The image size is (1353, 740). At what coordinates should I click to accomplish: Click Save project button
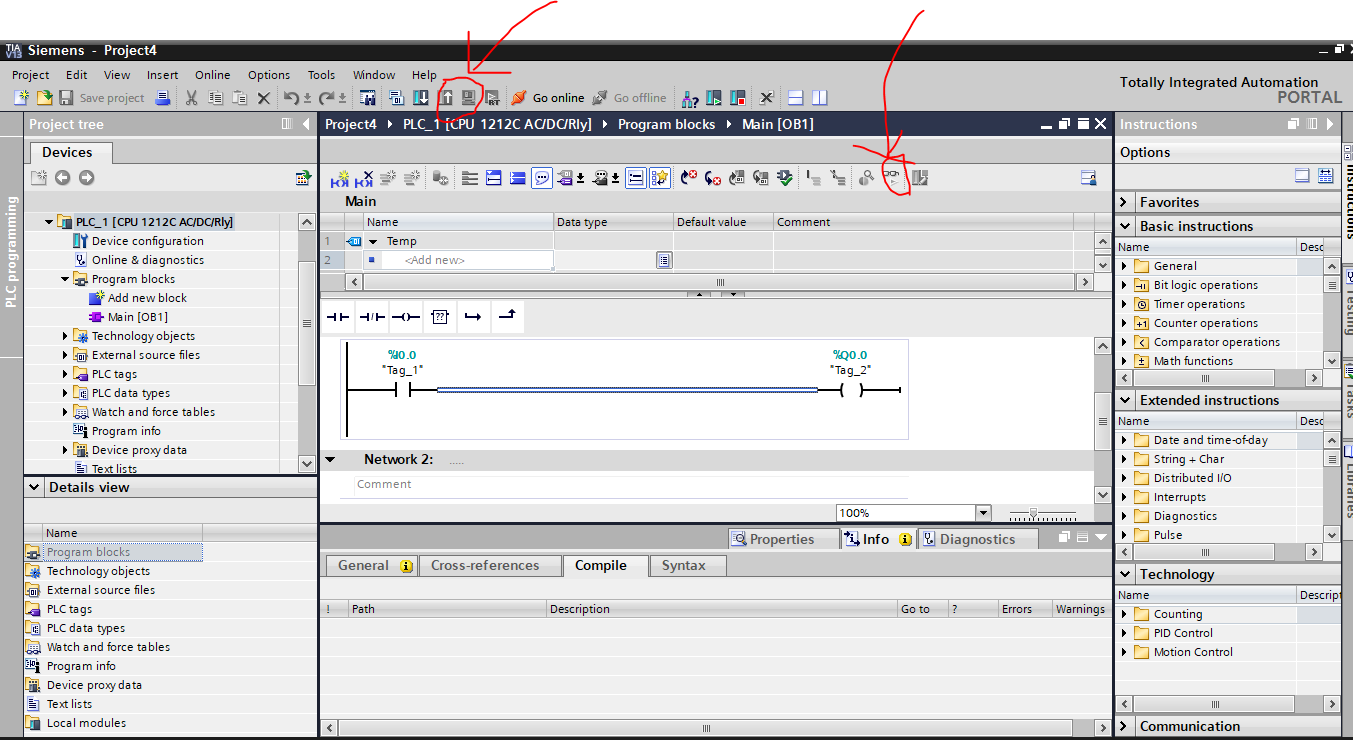click(101, 98)
